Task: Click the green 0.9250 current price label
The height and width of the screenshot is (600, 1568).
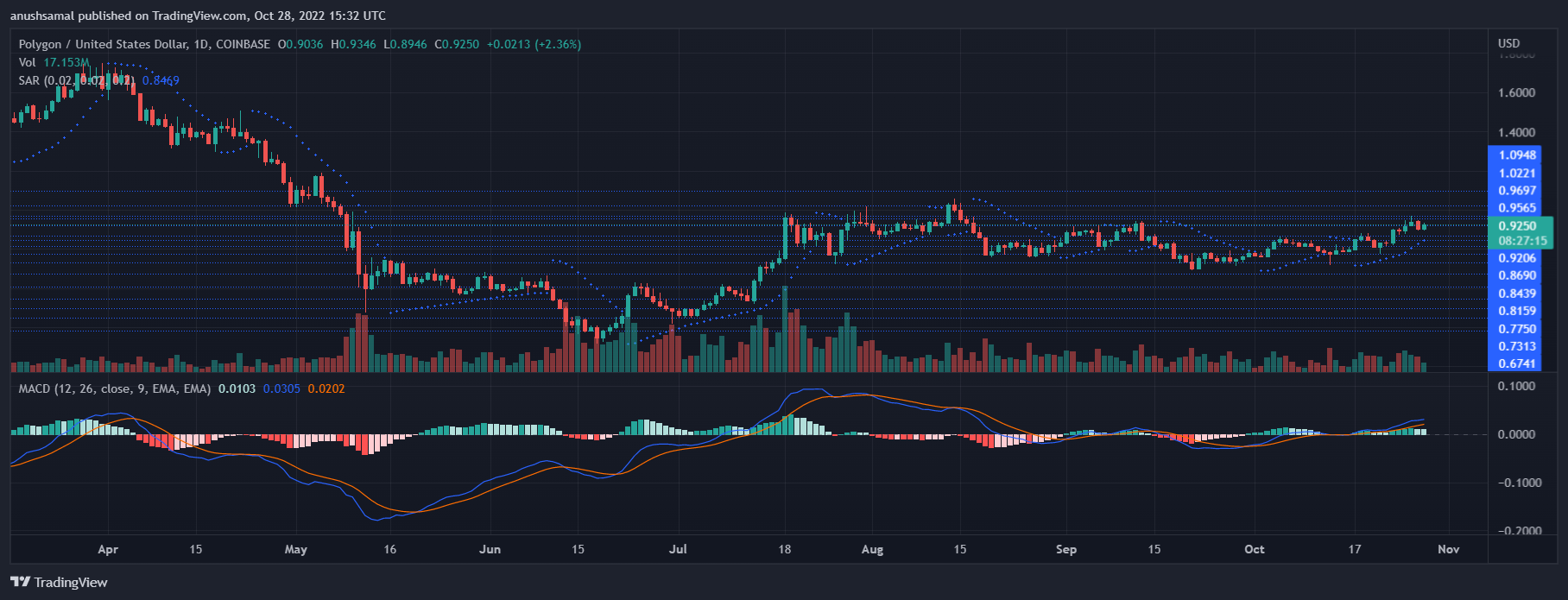Action: [1517, 226]
